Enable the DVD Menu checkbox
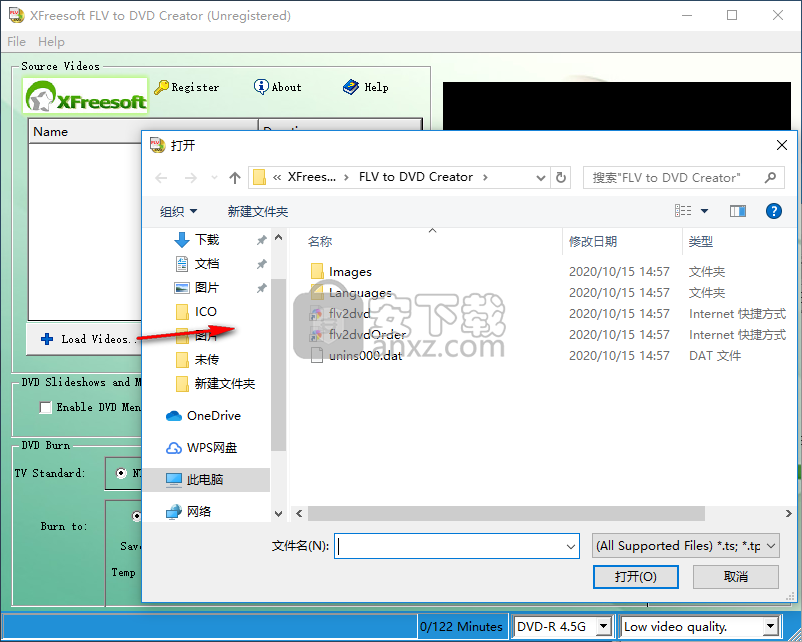This screenshot has height=642, width=802. [46, 407]
